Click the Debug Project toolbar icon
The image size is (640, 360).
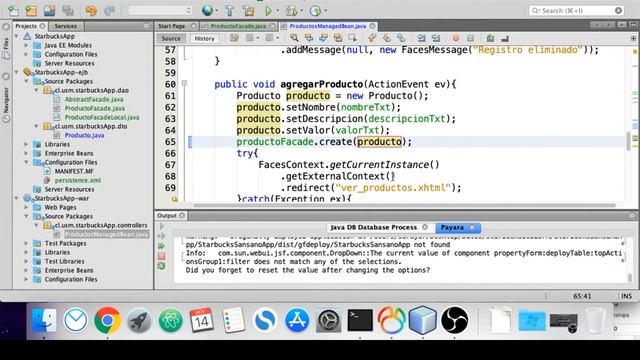[292, 11]
